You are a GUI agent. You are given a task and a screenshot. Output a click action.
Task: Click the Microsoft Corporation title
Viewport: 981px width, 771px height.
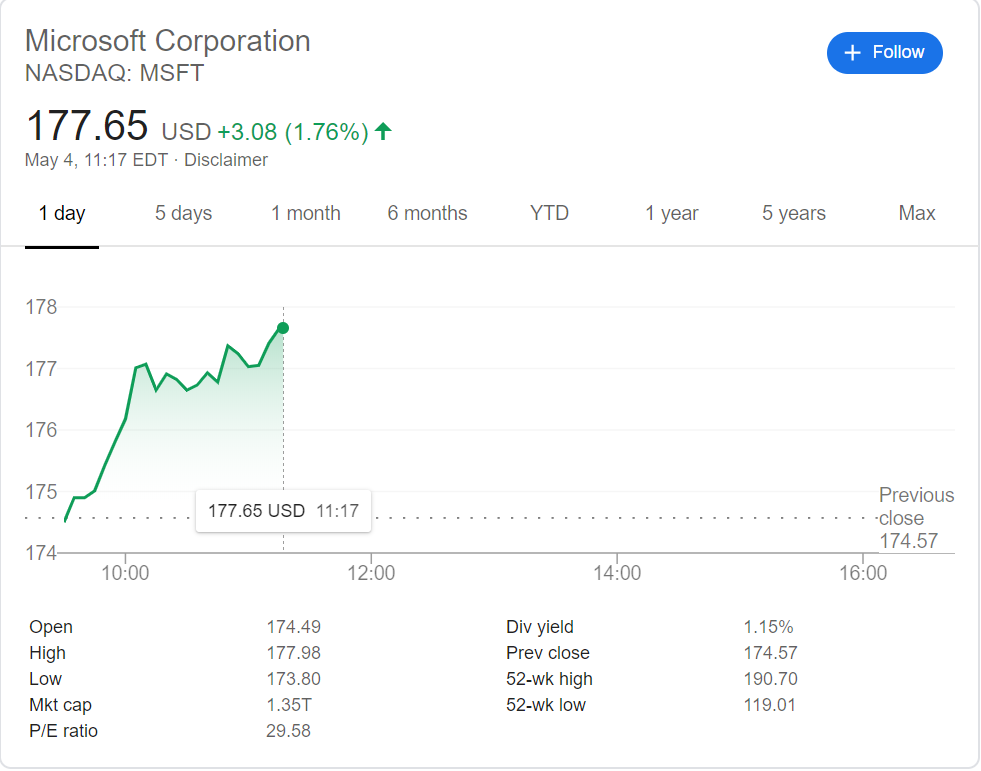click(168, 41)
